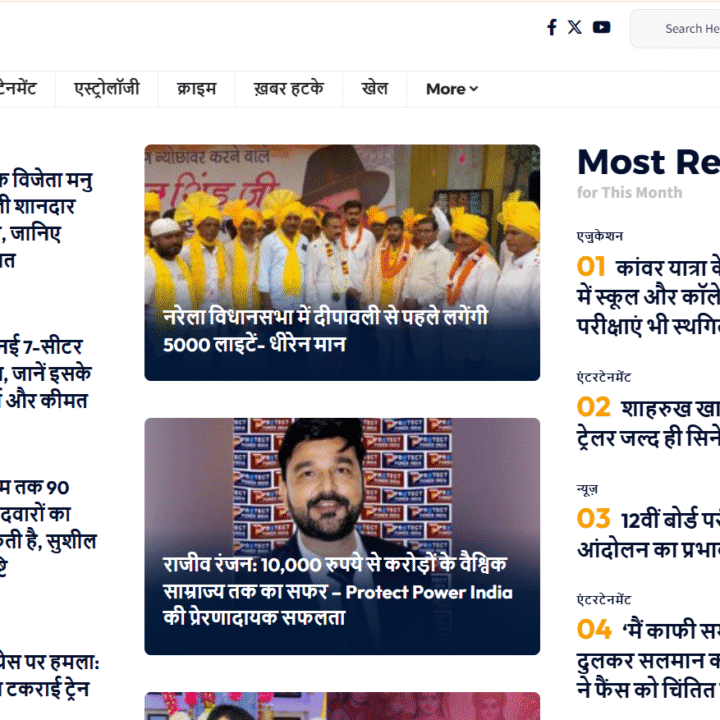Click inside the Search Here input field
This screenshot has height=720, width=720.
(x=690, y=29)
